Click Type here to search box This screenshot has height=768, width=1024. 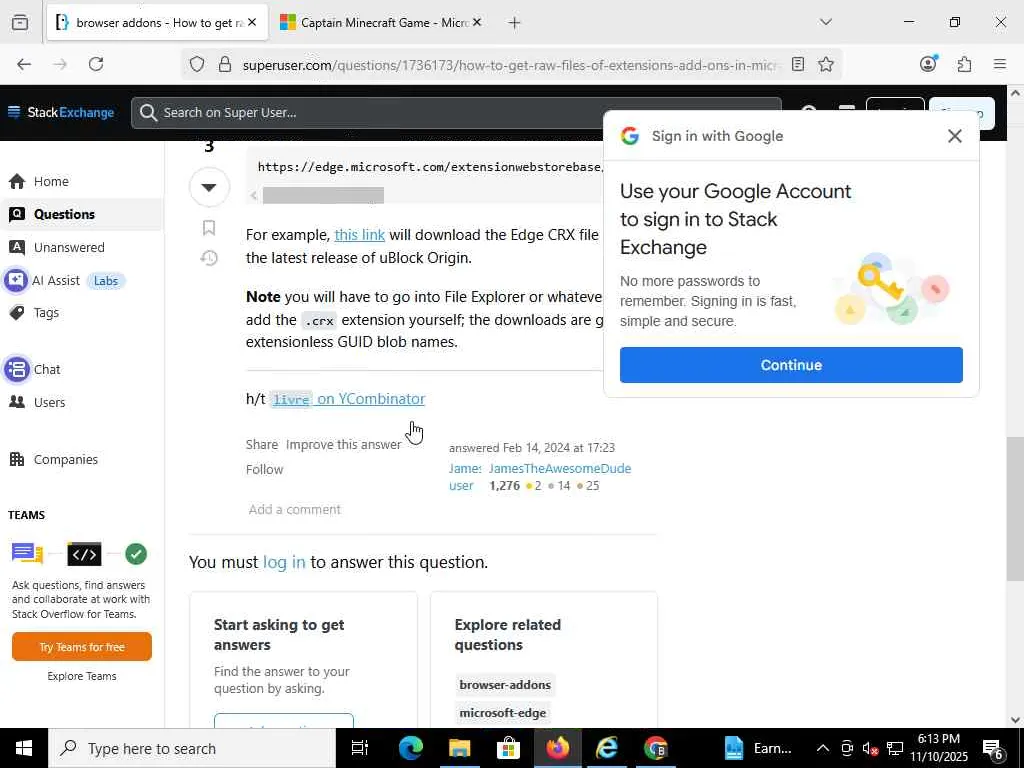click(x=191, y=748)
